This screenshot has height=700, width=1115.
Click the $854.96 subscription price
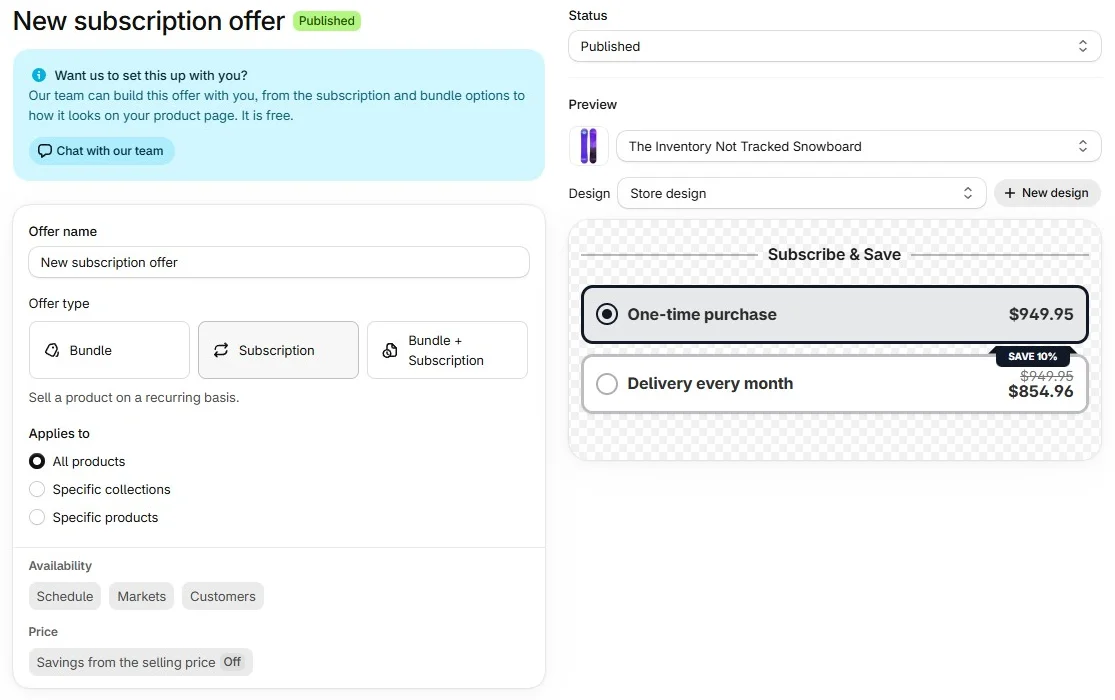coord(1040,391)
